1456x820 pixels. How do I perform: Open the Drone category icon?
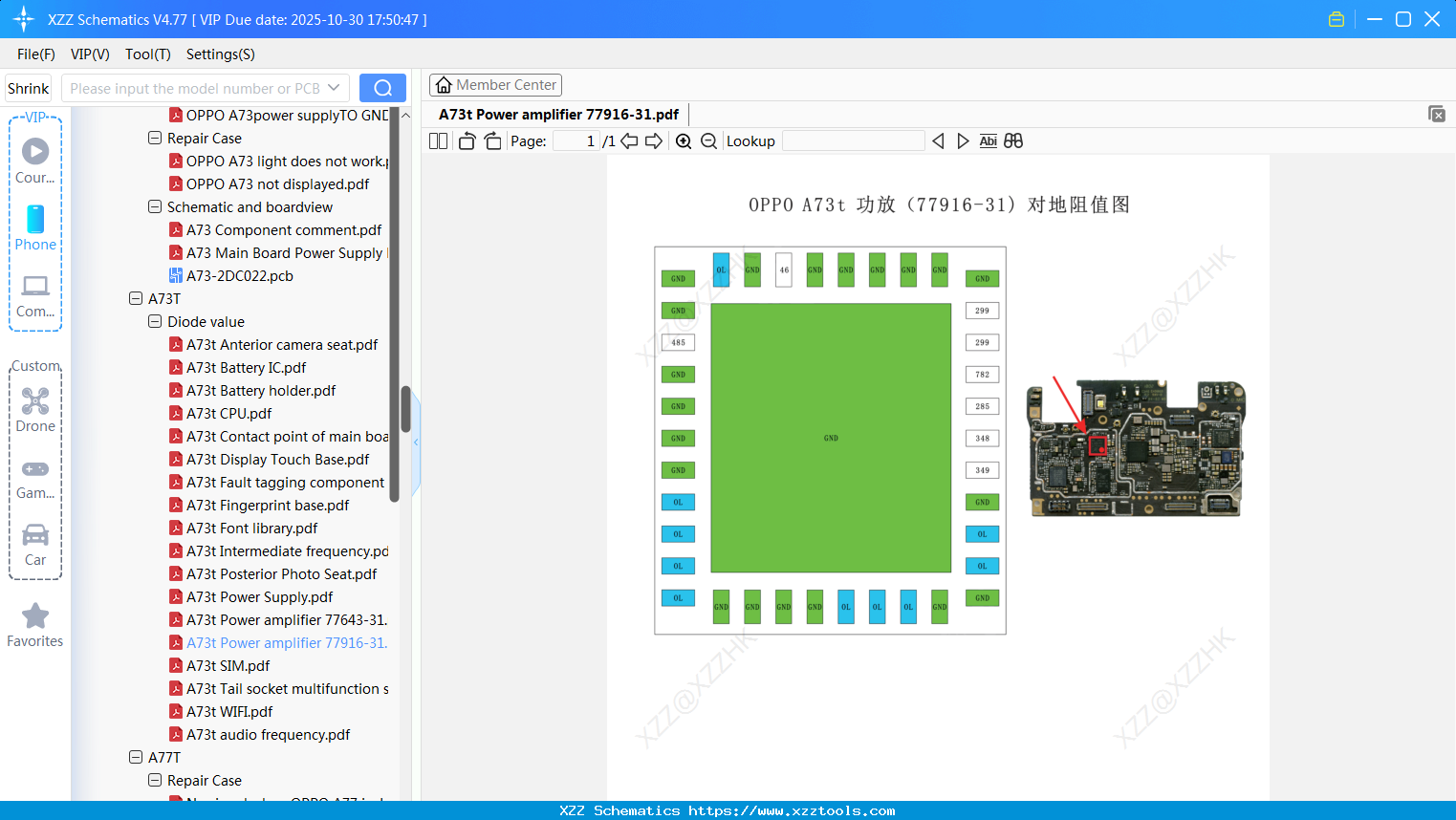point(35,400)
